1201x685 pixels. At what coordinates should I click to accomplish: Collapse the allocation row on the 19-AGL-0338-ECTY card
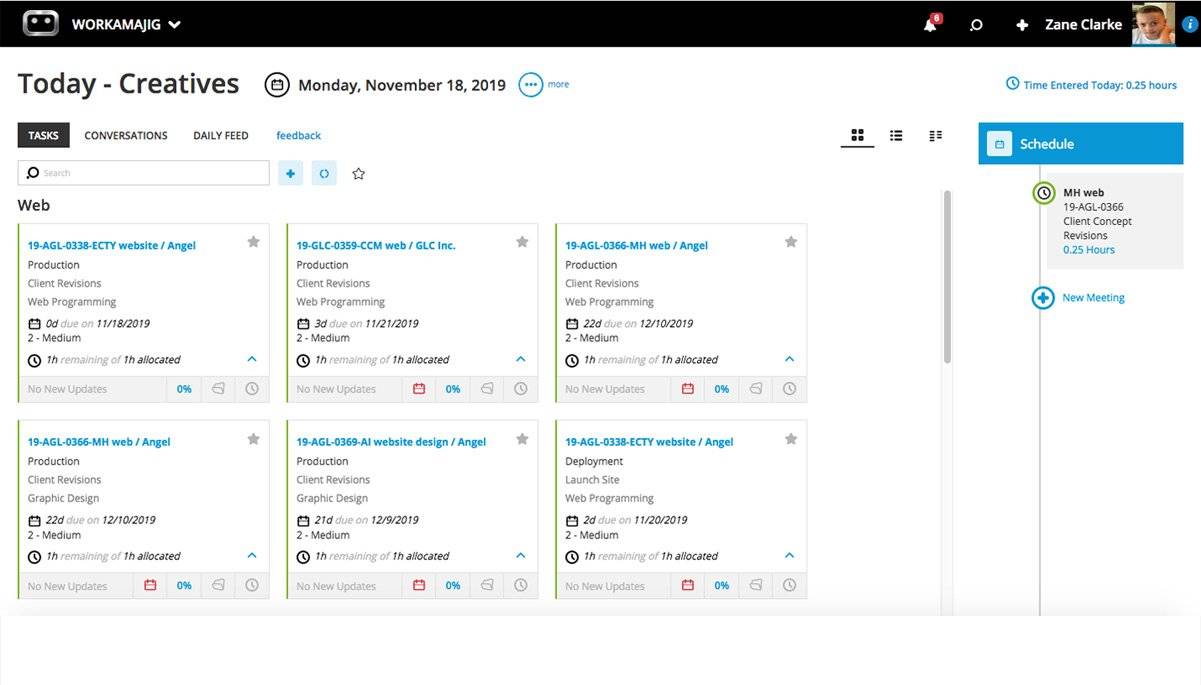(x=251, y=359)
